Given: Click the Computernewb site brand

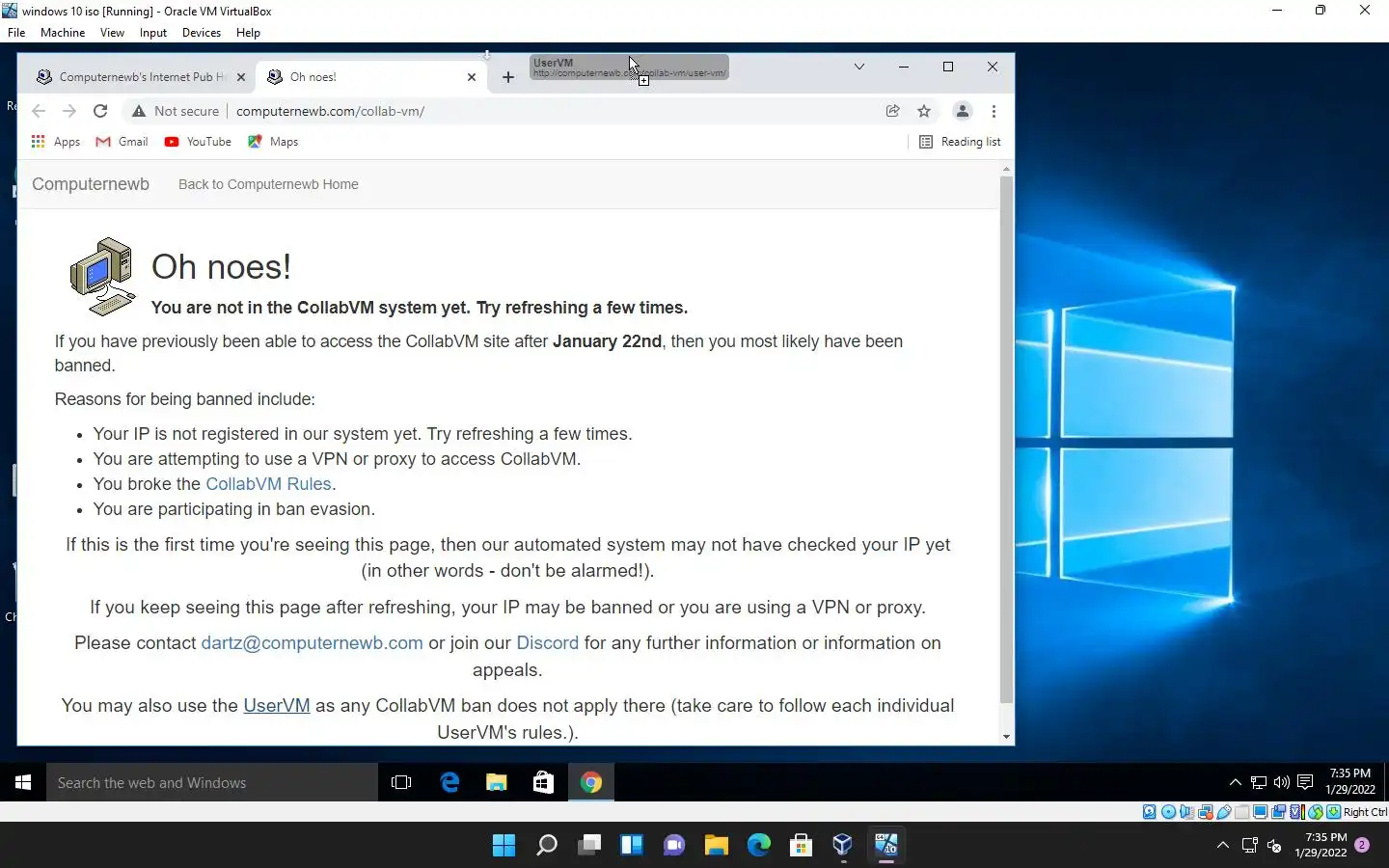Looking at the screenshot, I should (91, 184).
